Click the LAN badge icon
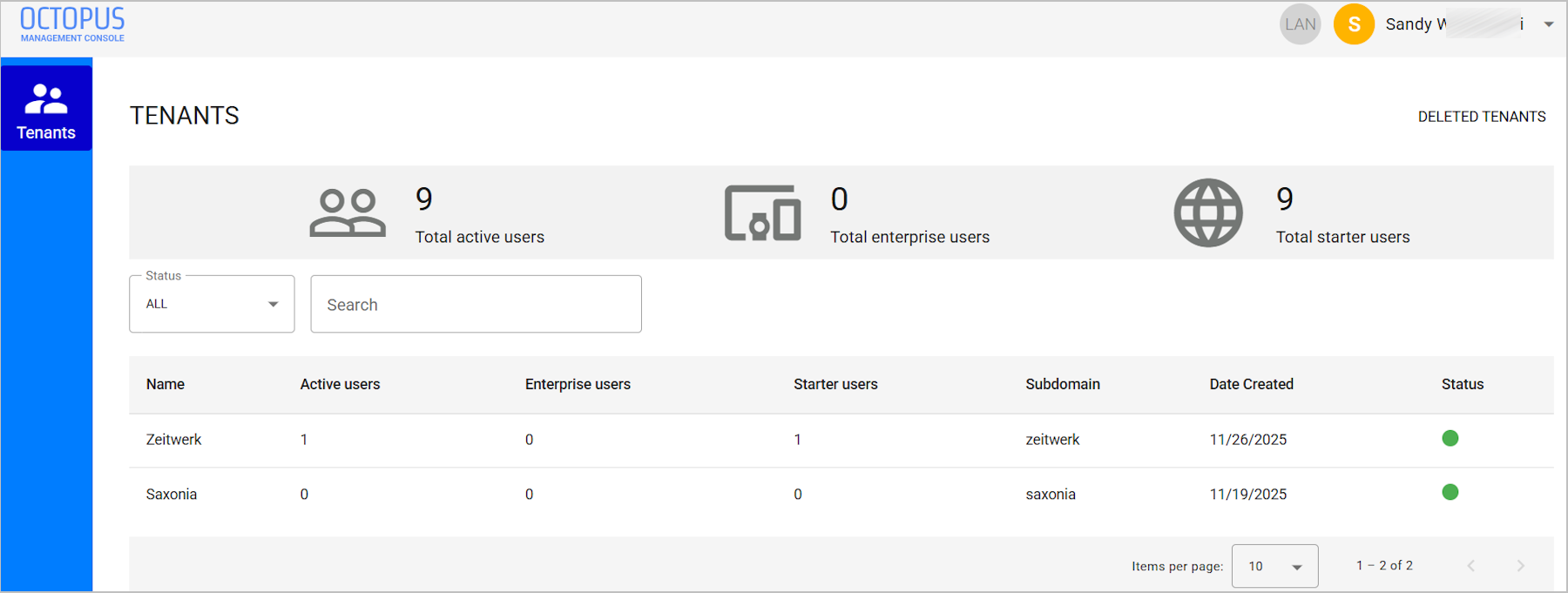This screenshot has height=593, width=1568. [x=1301, y=24]
